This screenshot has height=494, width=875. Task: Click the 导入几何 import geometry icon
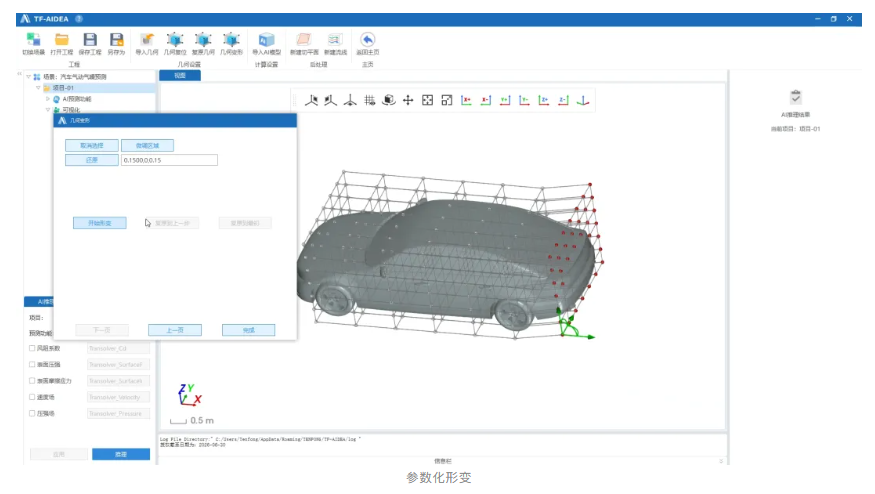[147, 40]
